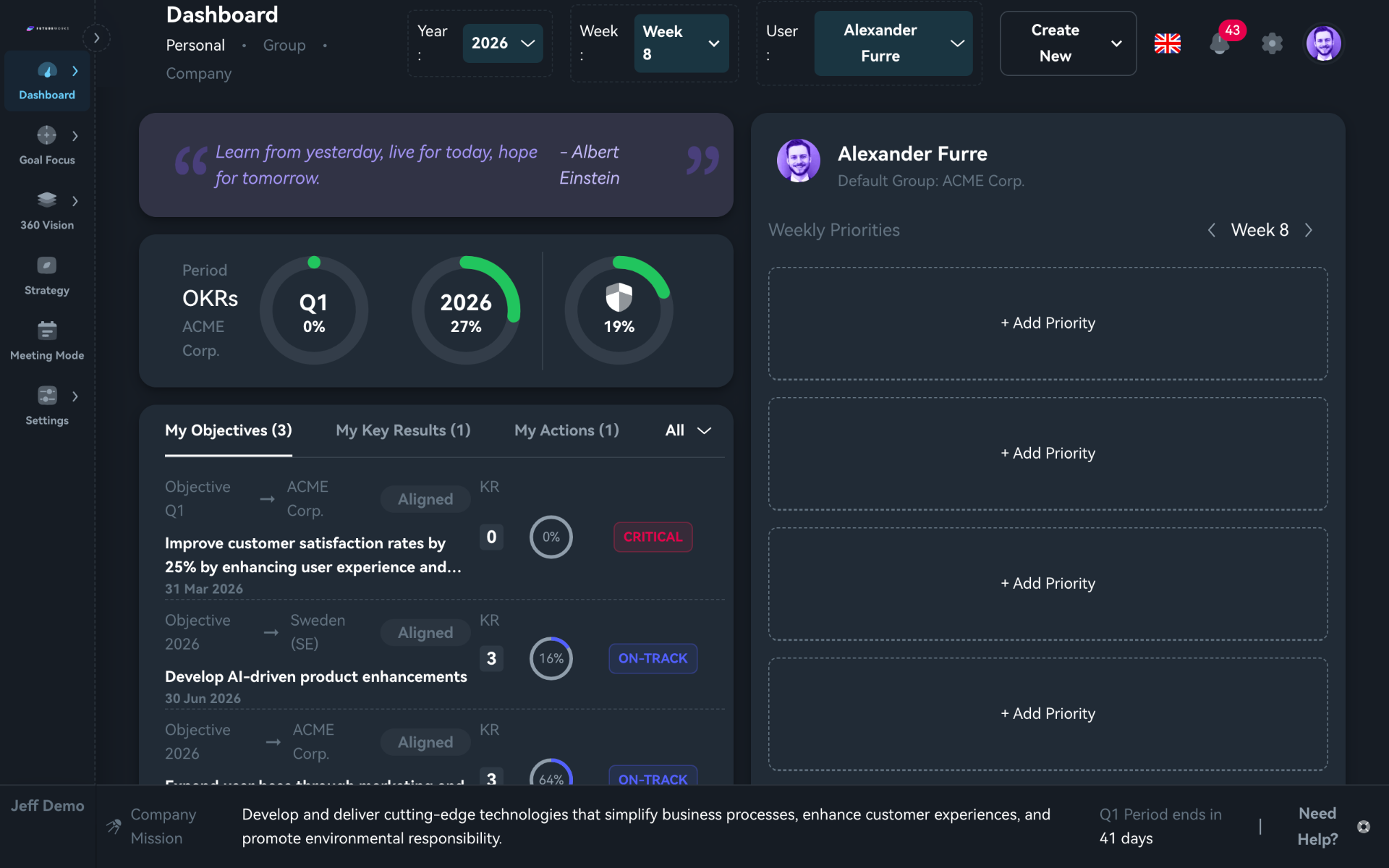The width and height of the screenshot is (1389, 868).
Task: Click the settings gear icon in header
Action: [x=1272, y=43]
